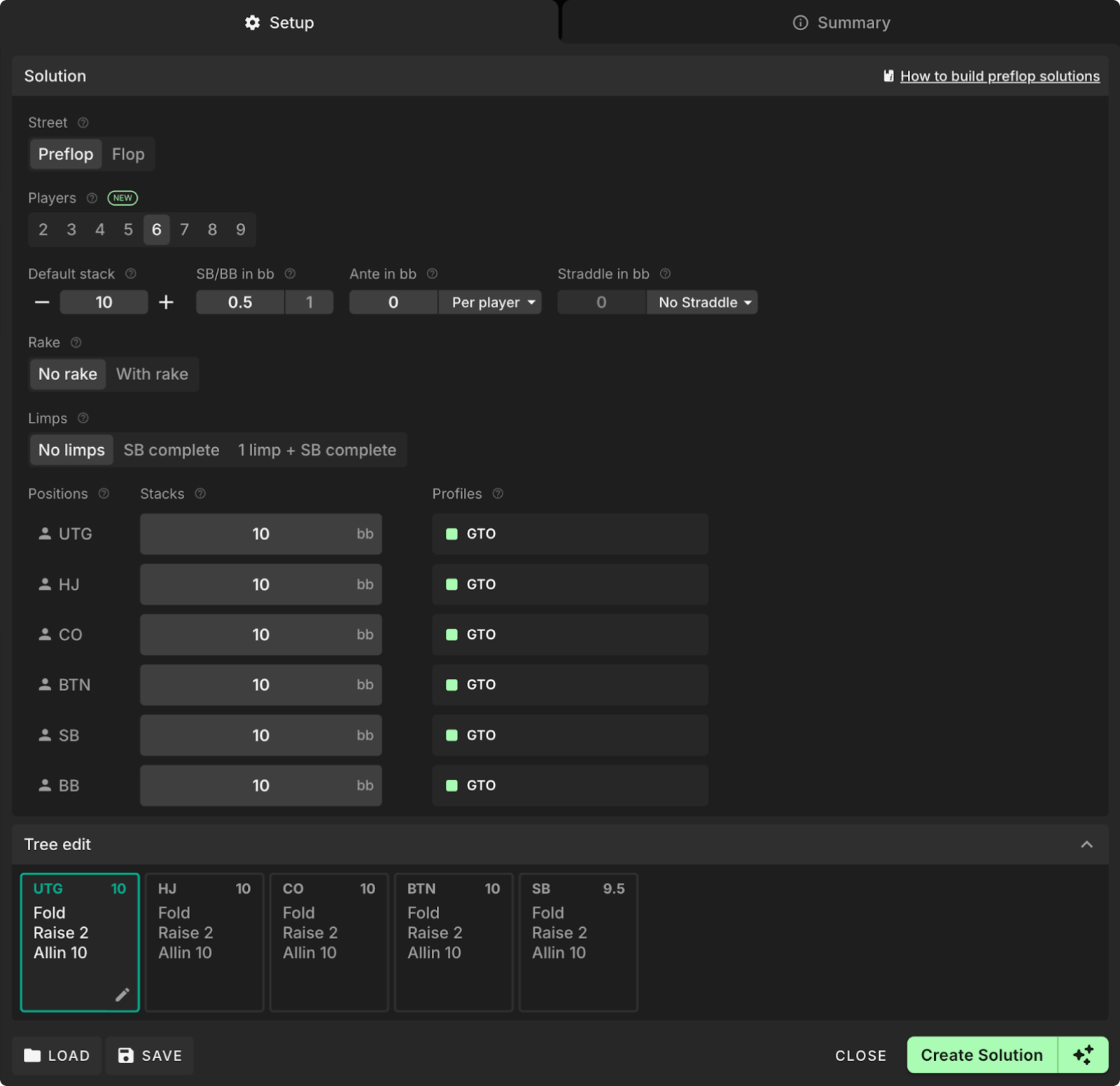Click the pencil edit icon on UTG card

122,994
